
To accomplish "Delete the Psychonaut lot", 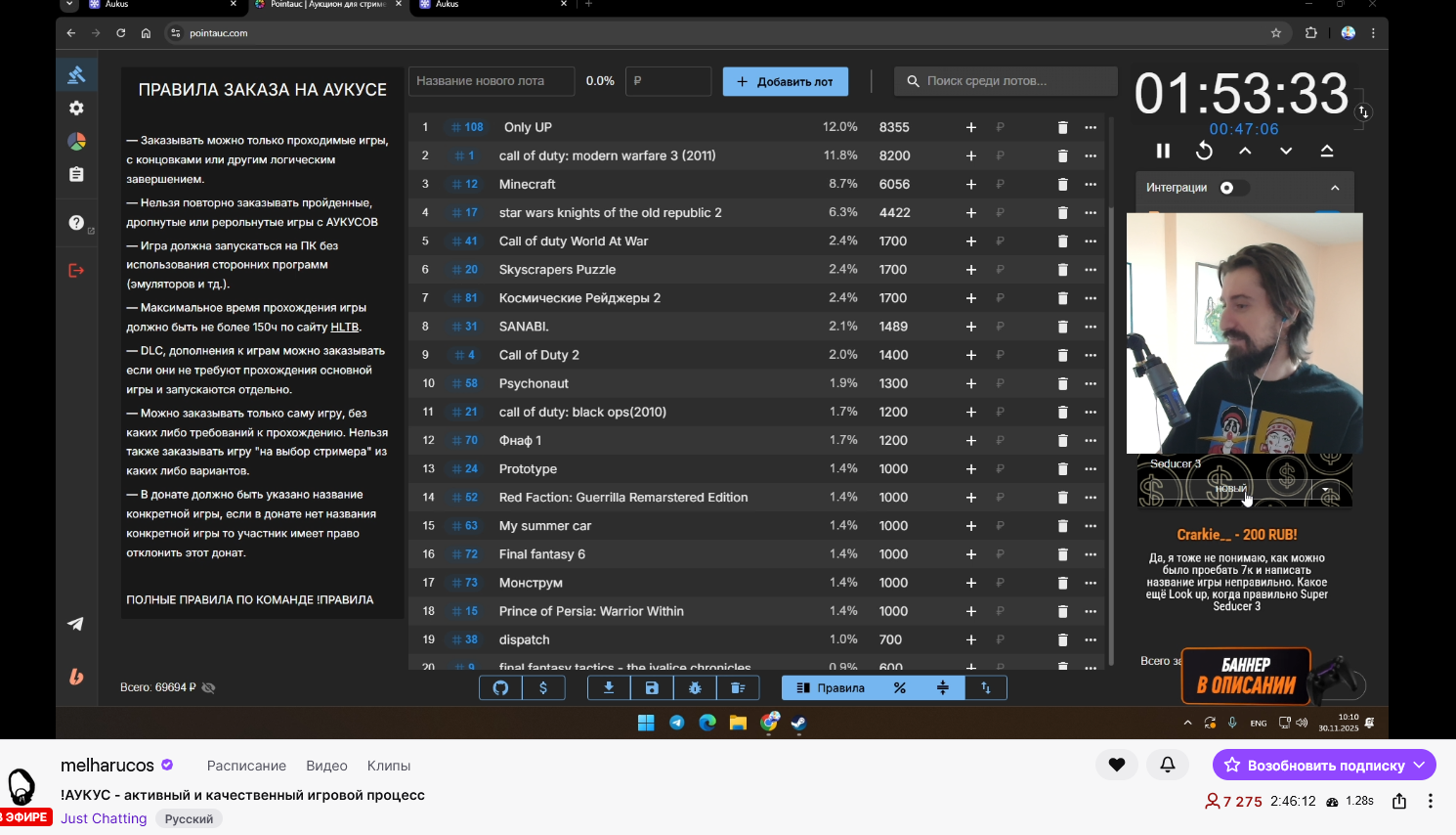I will coord(1062,383).
